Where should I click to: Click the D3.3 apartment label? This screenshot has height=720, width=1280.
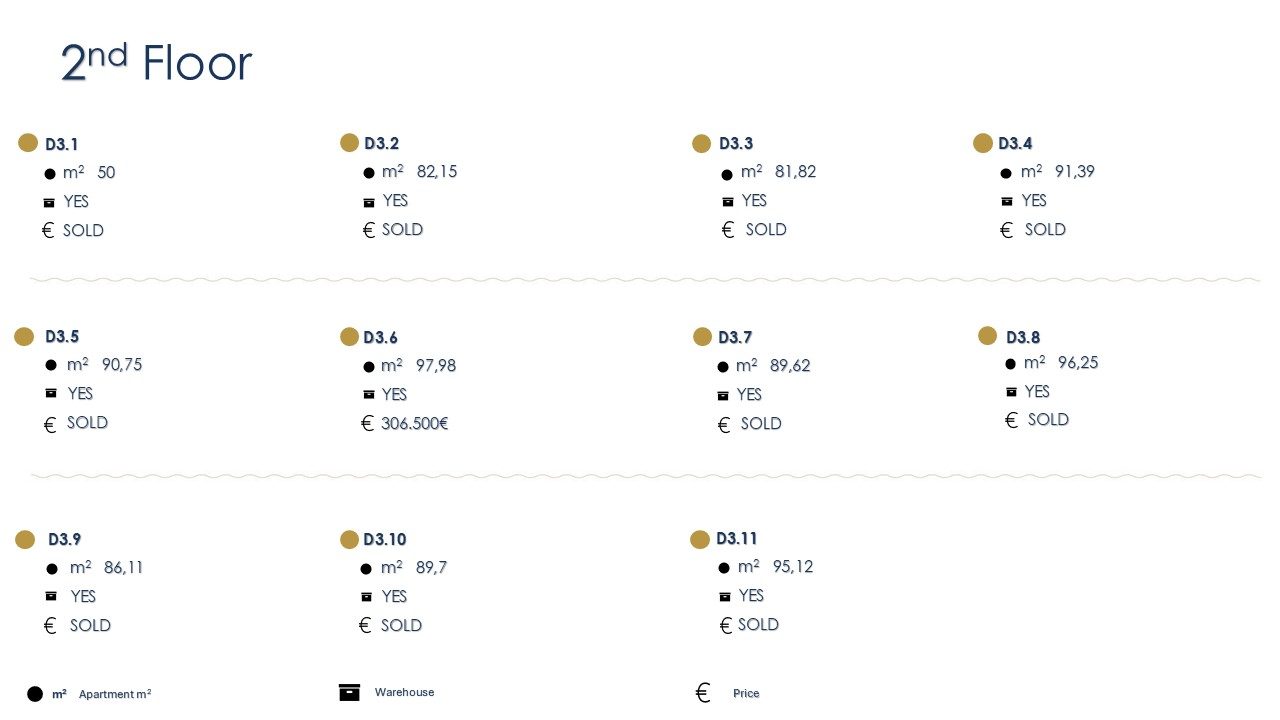click(736, 144)
